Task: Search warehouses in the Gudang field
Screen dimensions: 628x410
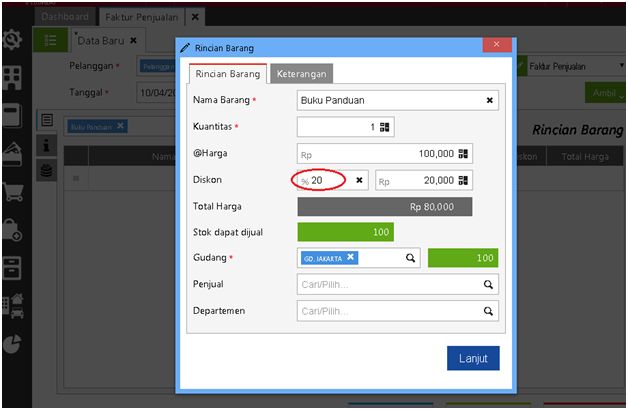Action: point(410,258)
